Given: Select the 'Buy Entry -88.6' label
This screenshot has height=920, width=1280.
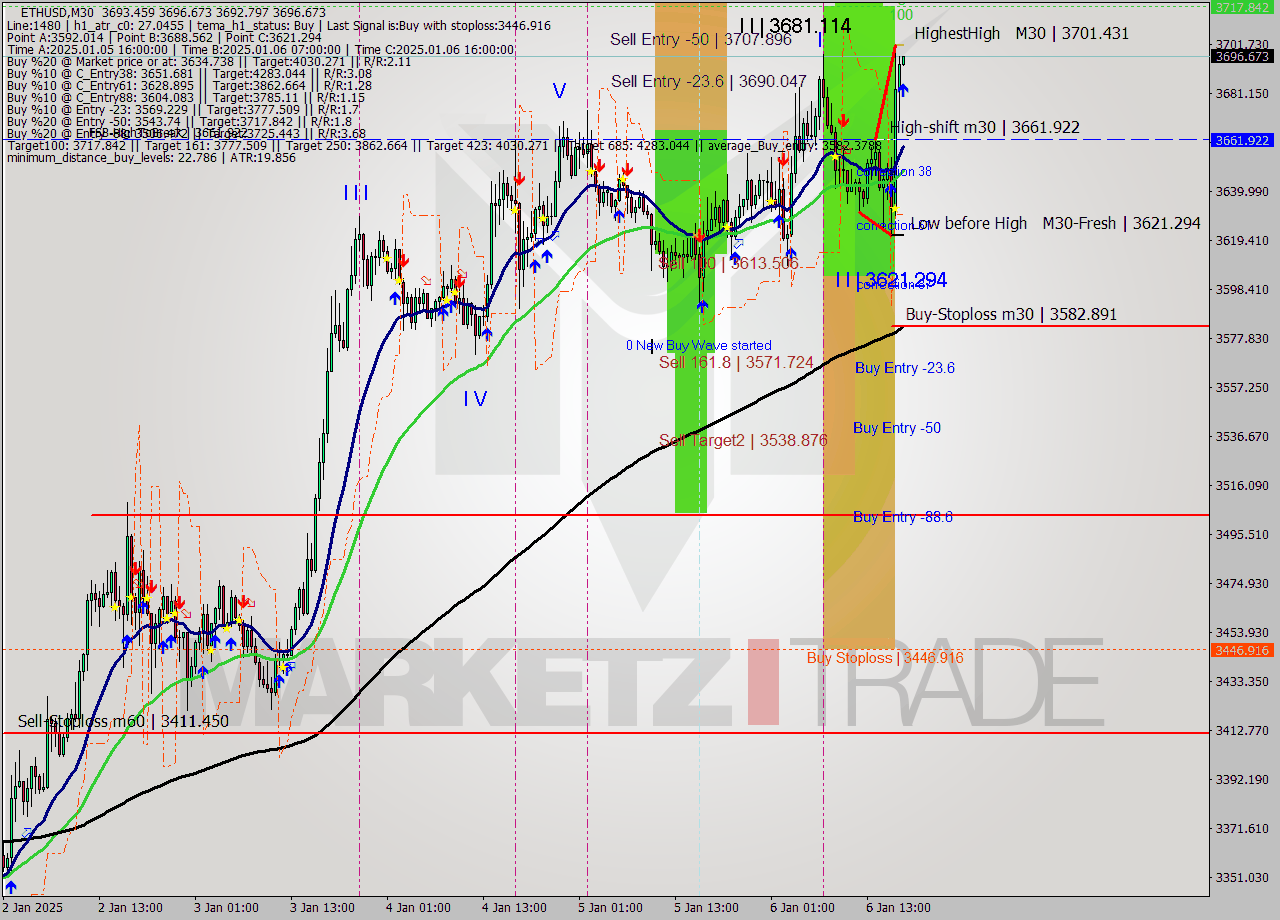Looking at the screenshot, I should tap(902, 517).
